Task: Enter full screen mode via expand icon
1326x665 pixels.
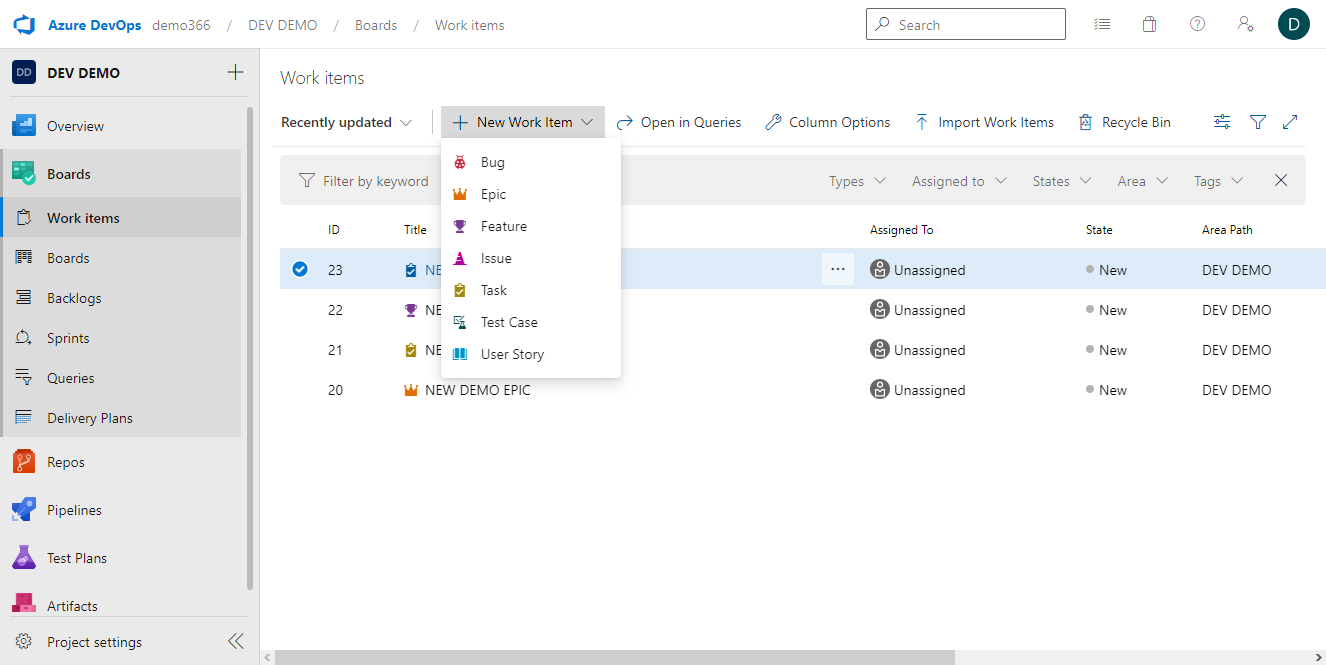Action: [x=1290, y=122]
